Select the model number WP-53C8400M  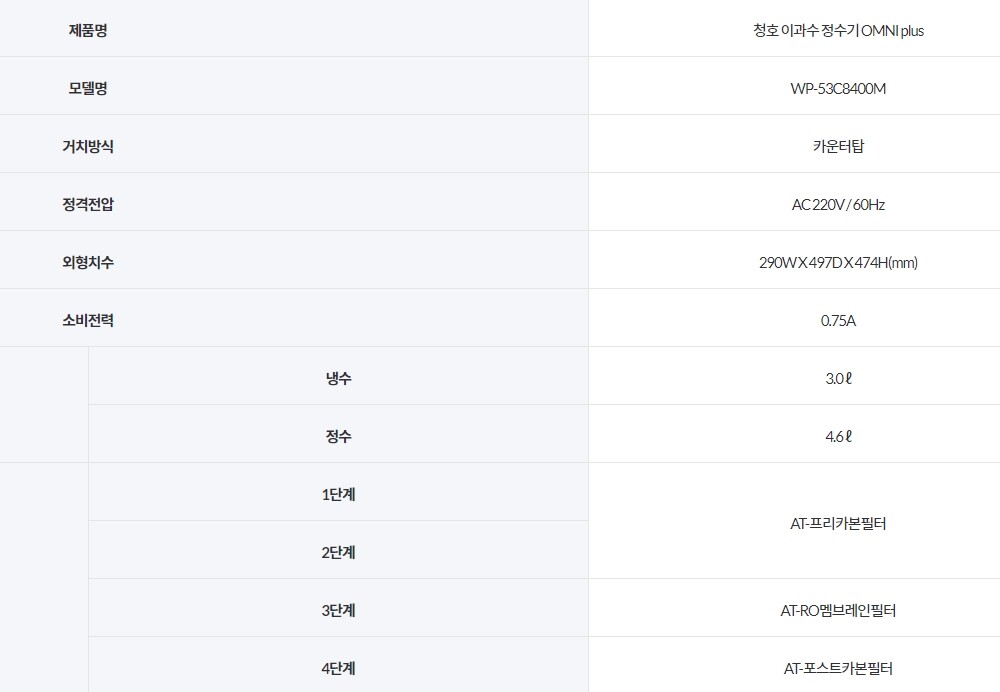pyautogui.click(x=838, y=88)
